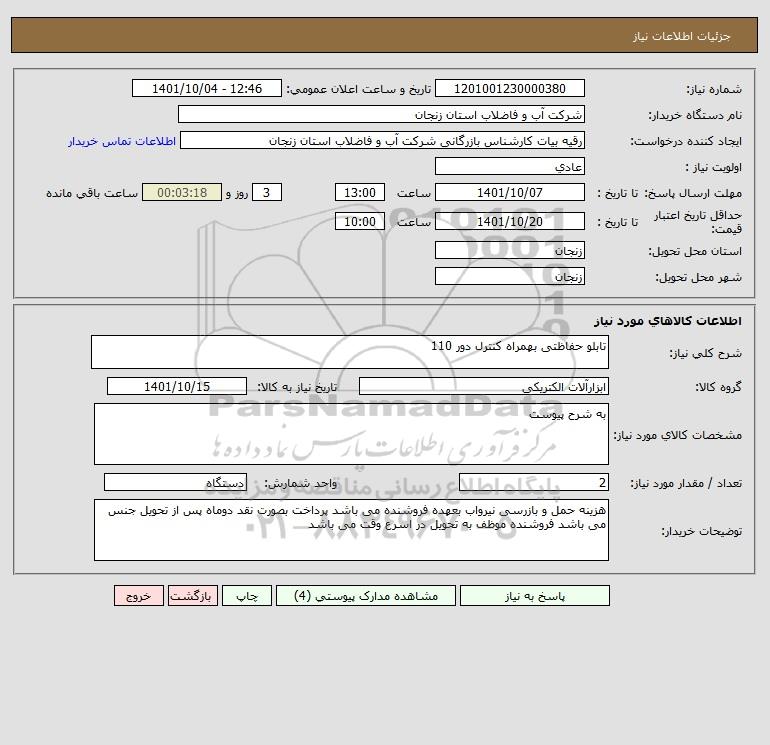Click the label ایجاد کننده درخواست
The width and height of the screenshot is (770, 745).
click(x=686, y=141)
